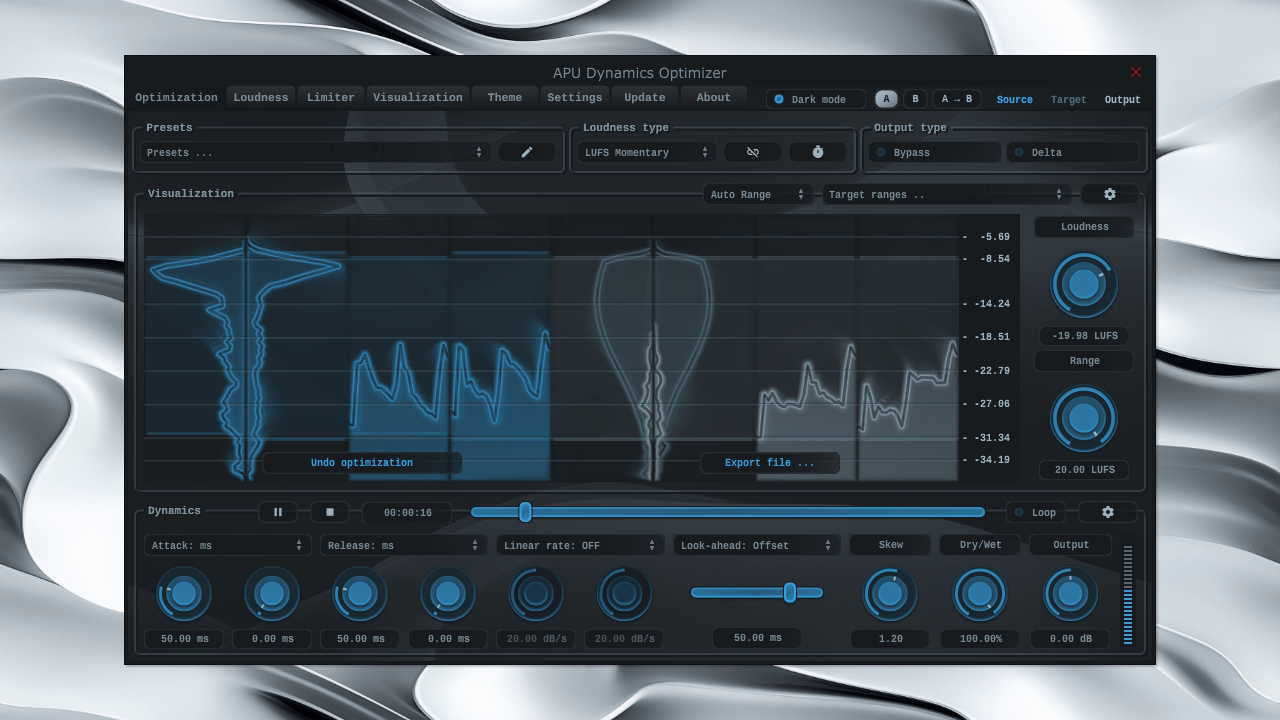Toggle Loop playback
The height and width of the screenshot is (720, 1280).
click(1037, 512)
